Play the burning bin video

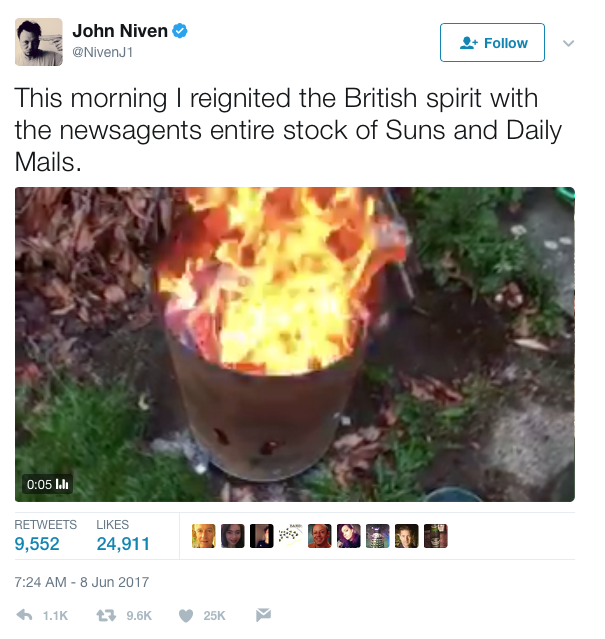[x=295, y=344]
